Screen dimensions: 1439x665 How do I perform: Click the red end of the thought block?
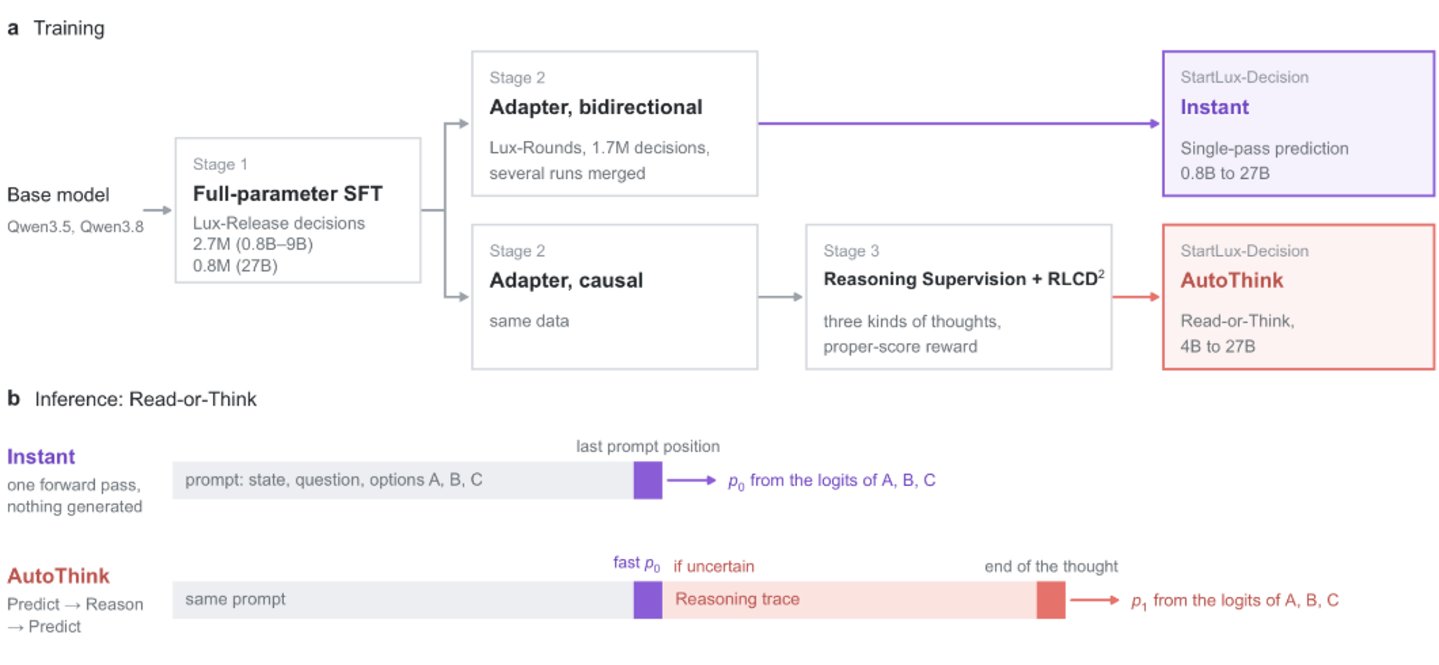[1051, 600]
